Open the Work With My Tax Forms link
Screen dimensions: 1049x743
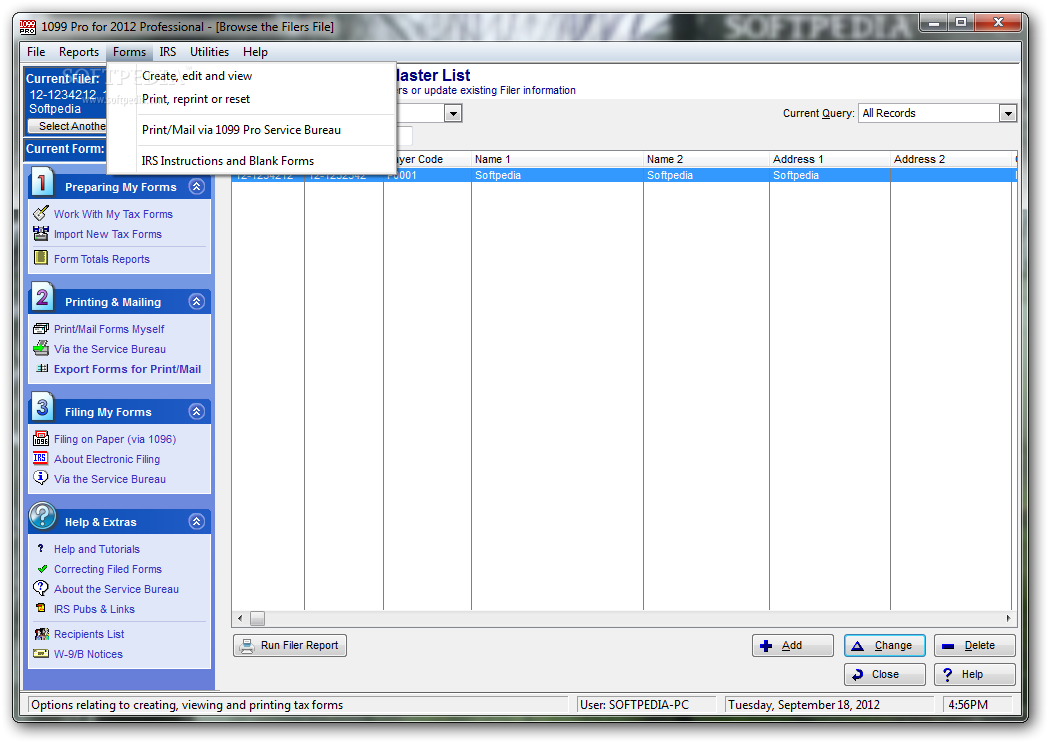113,214
